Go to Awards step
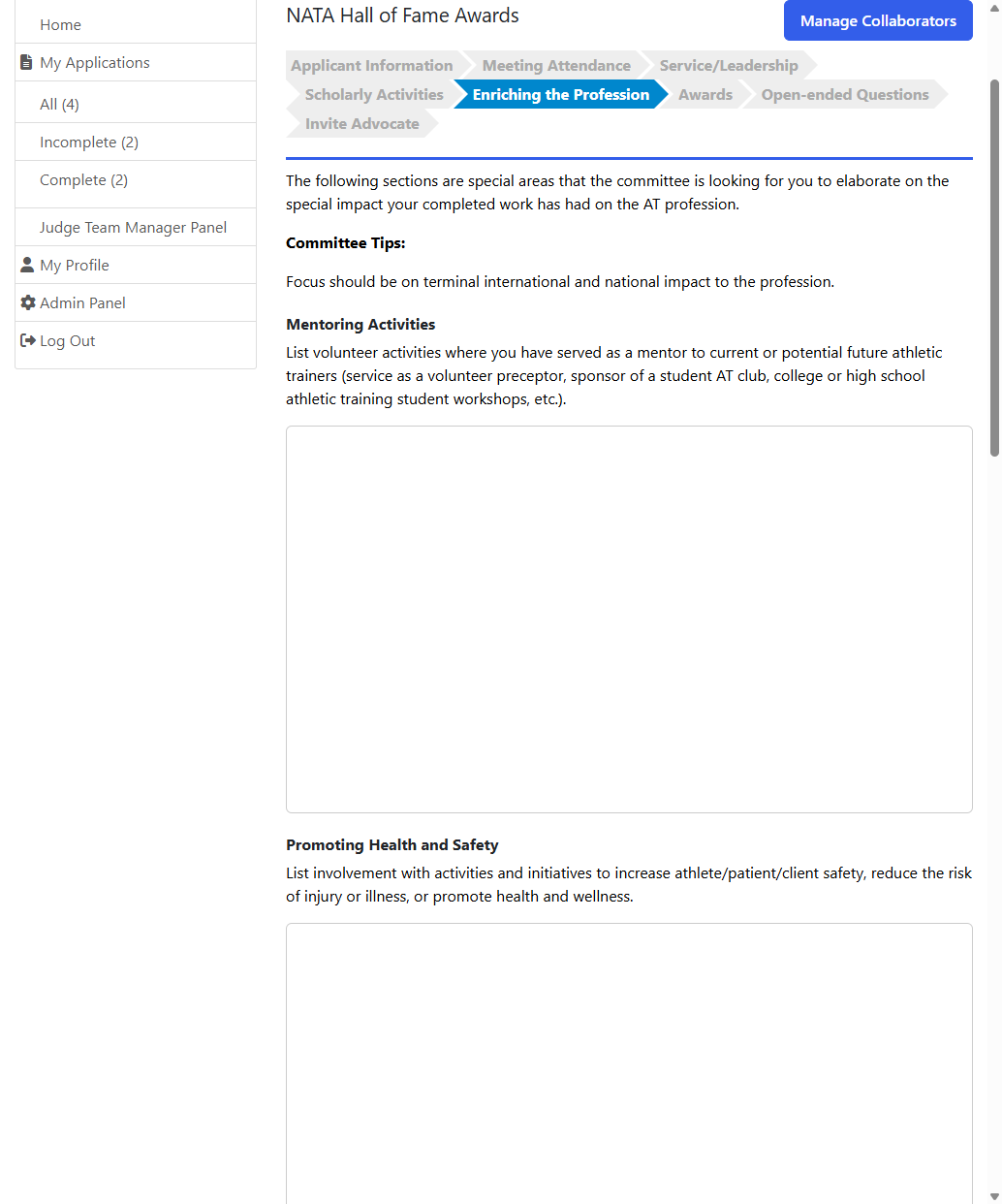Viewport: 1002px width, 1204px height. (705, 94)
